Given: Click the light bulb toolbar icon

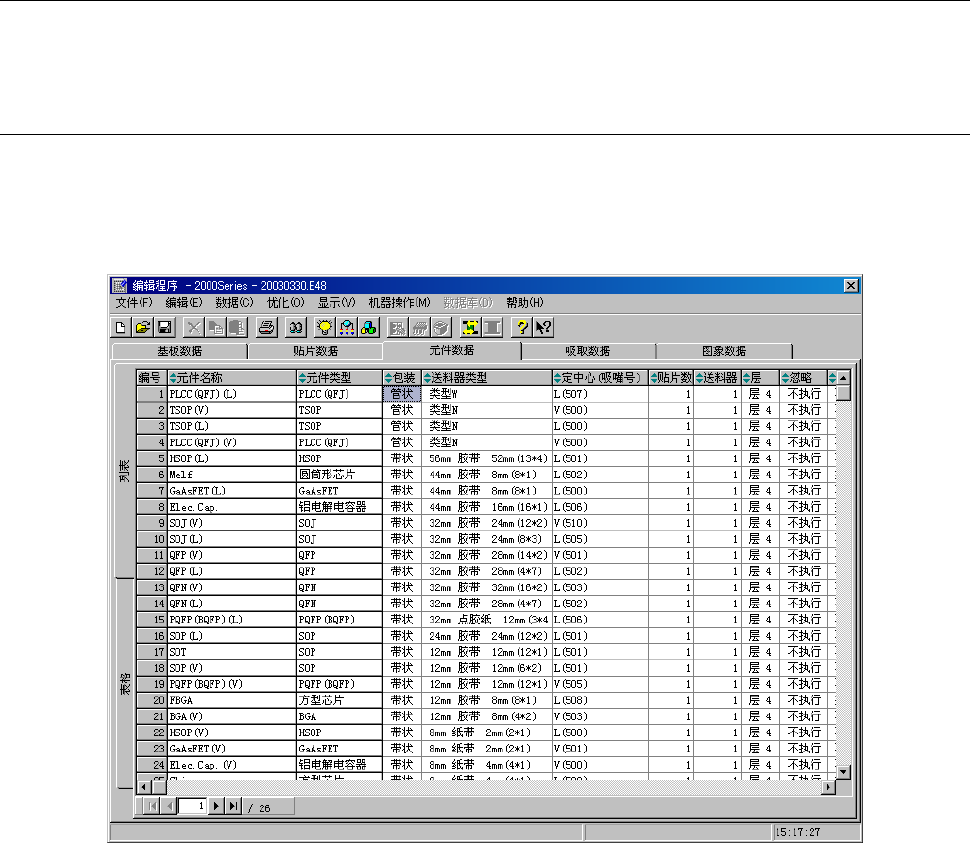Looking at the screenshot, I should [325, 327].
